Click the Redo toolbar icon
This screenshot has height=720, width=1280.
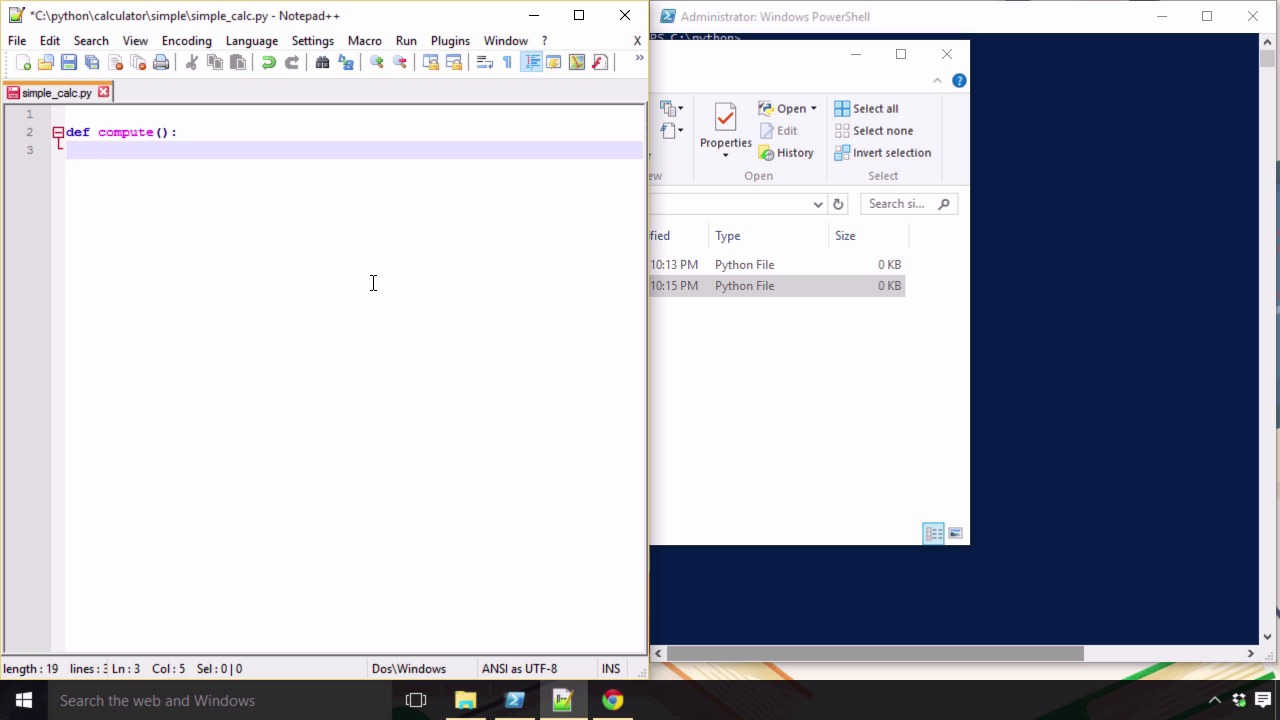click(292, 62)
